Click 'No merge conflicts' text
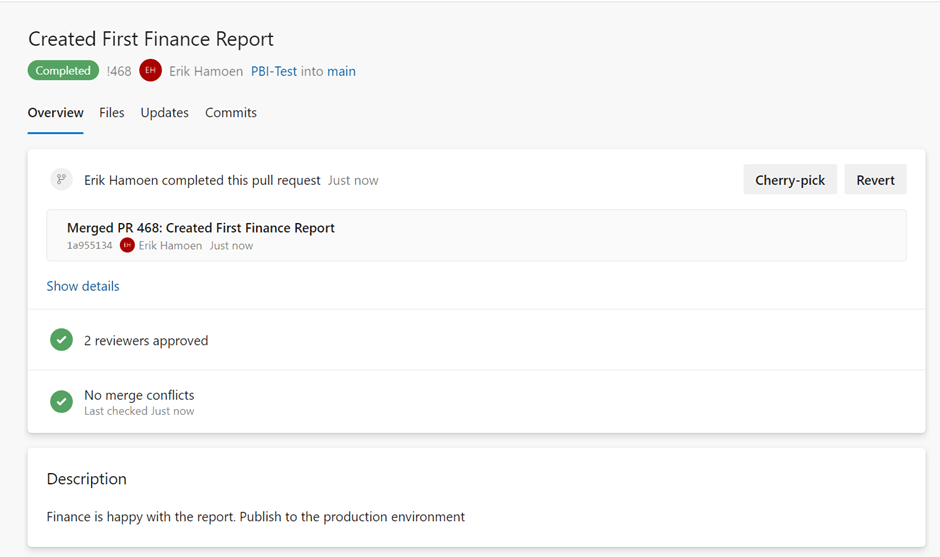This screenshot has height=557, width=940. point(139,395)
